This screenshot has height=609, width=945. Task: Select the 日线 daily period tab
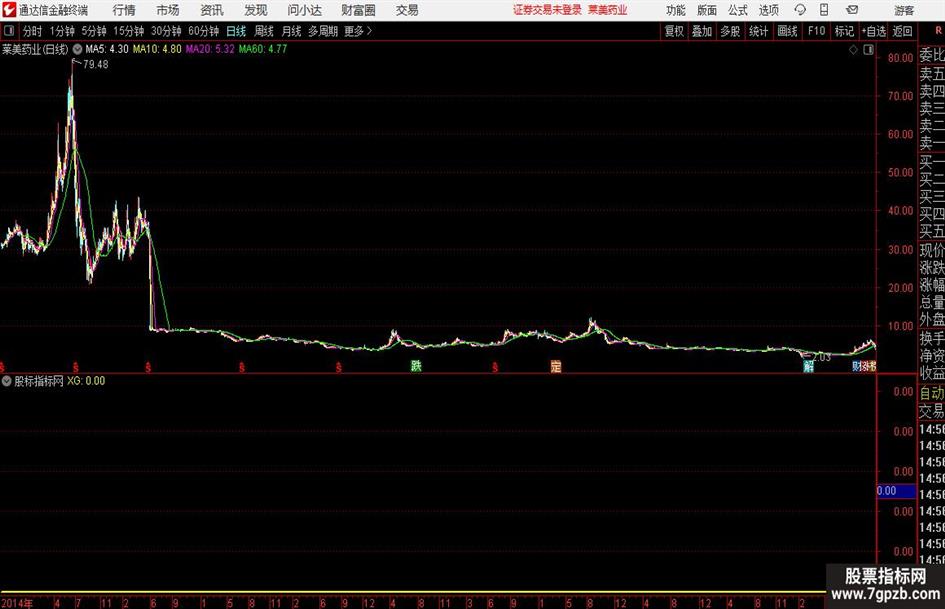click(236, 31)
